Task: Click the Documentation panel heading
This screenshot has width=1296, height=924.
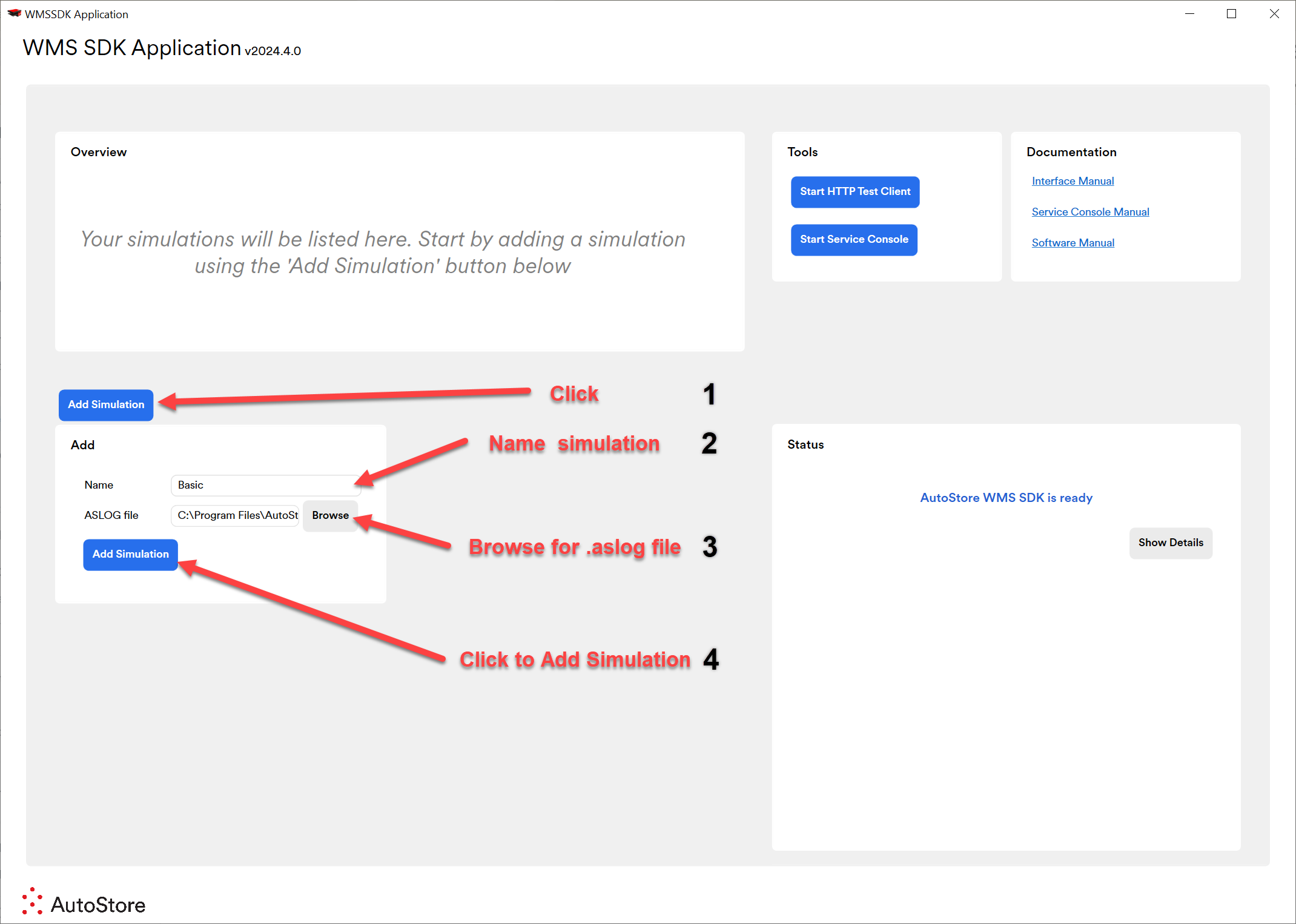Action: coord(1071,152)
